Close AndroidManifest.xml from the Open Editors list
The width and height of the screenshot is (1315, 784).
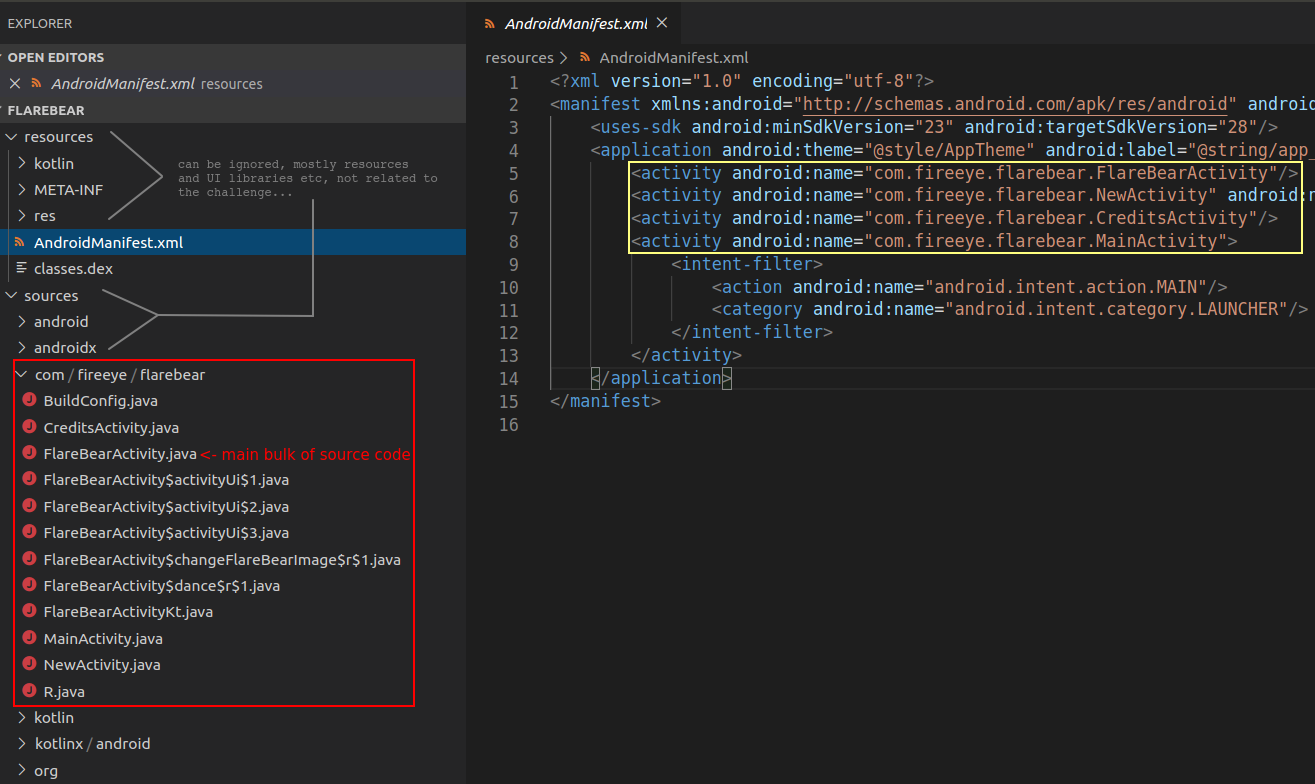(x=14, y=84)
